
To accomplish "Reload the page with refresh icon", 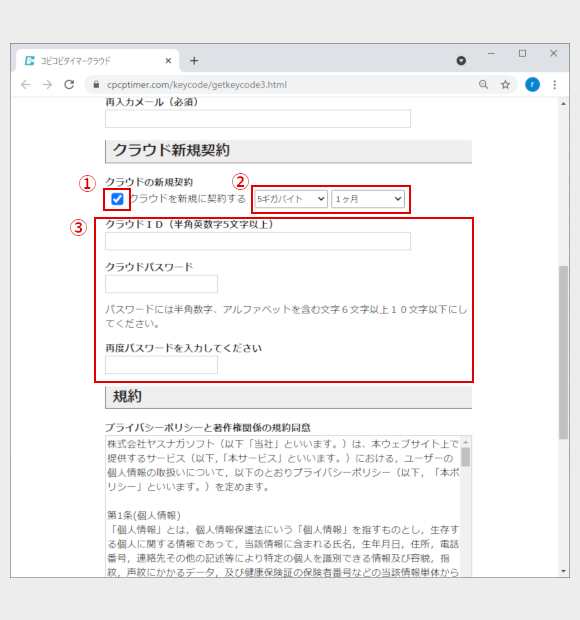I will coord(70,85).
